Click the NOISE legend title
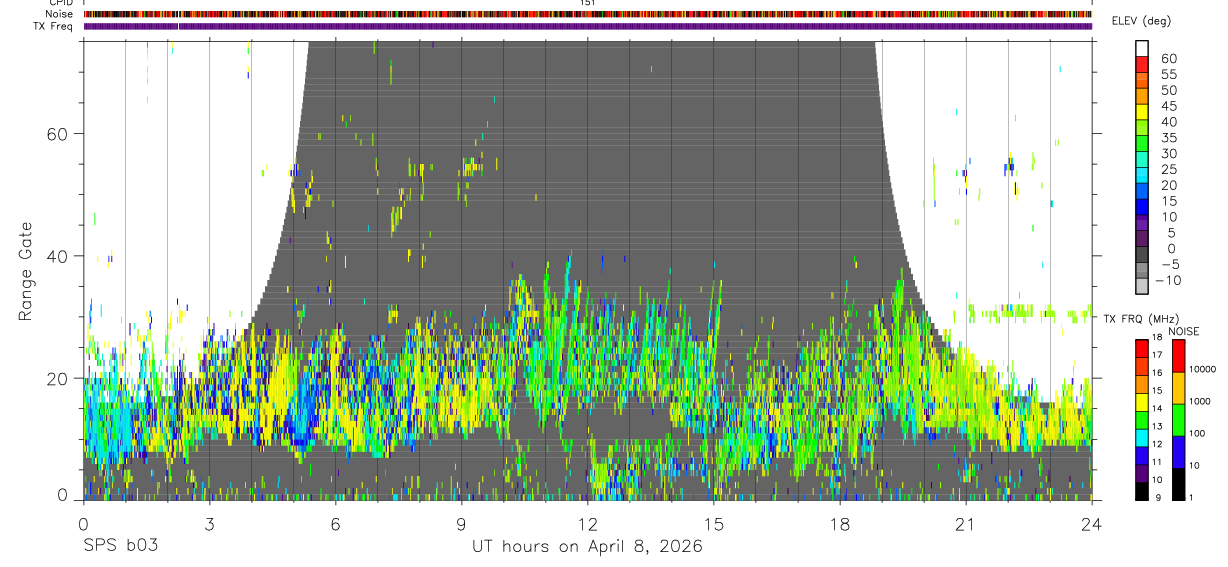1228x567 pixels. pyautogui.click(x=1183, y=331)
